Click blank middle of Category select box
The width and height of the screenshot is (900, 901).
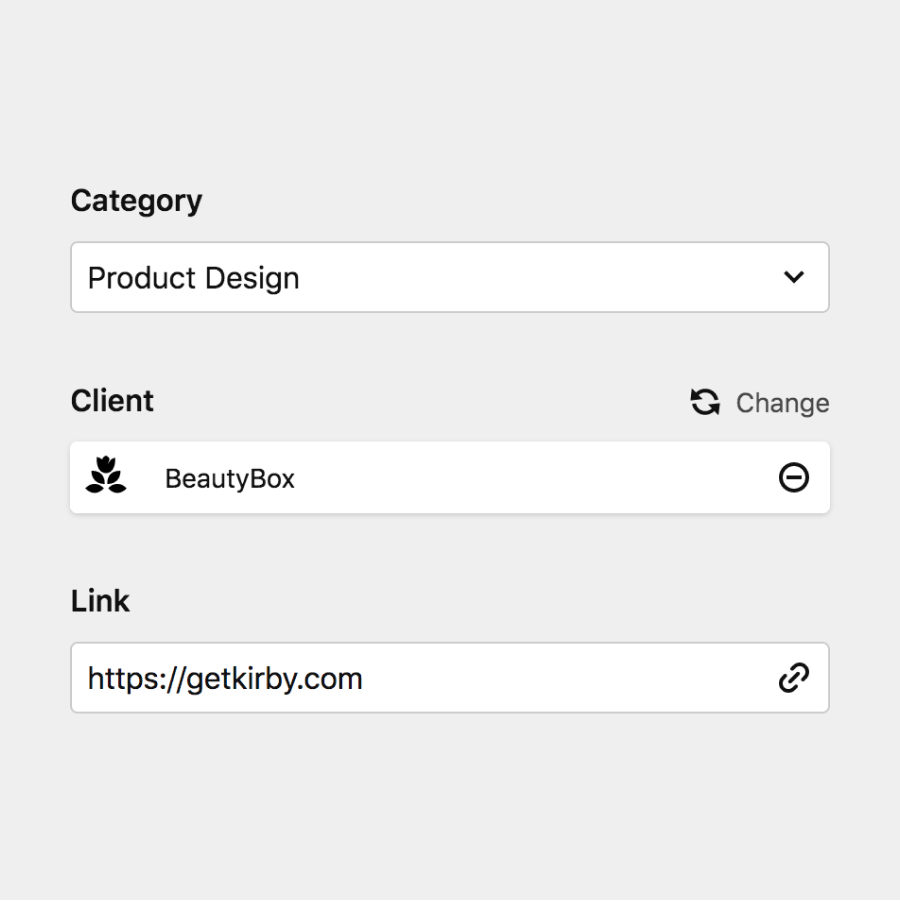click(x=540, y=278)
